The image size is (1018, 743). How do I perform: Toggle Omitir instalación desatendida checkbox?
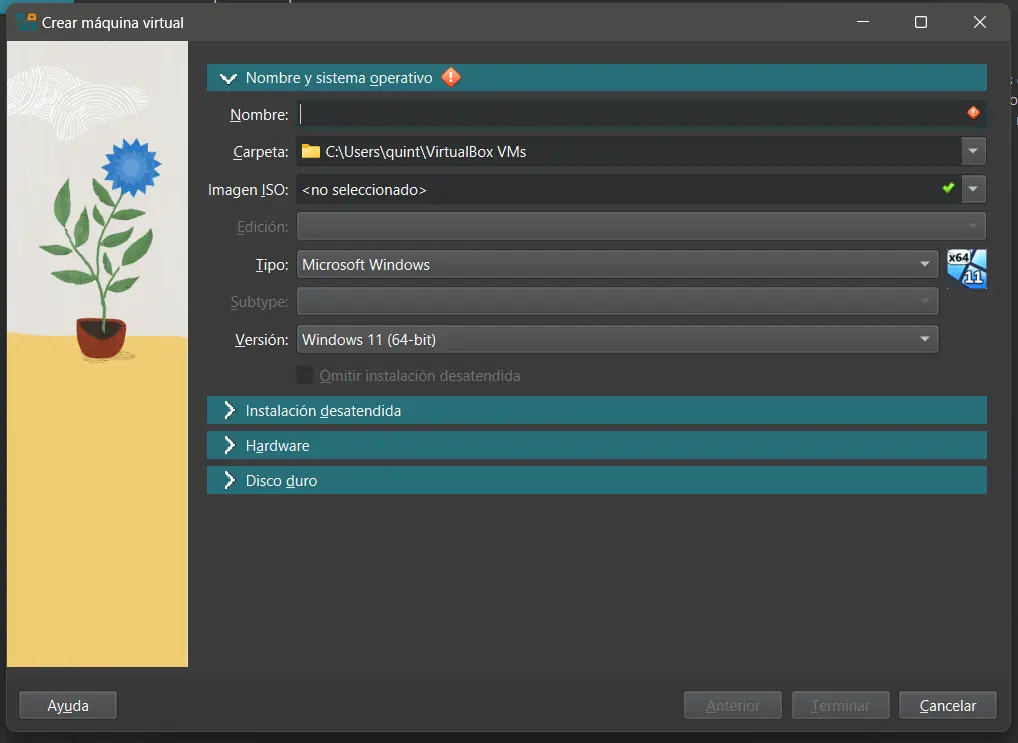[305, 376]
